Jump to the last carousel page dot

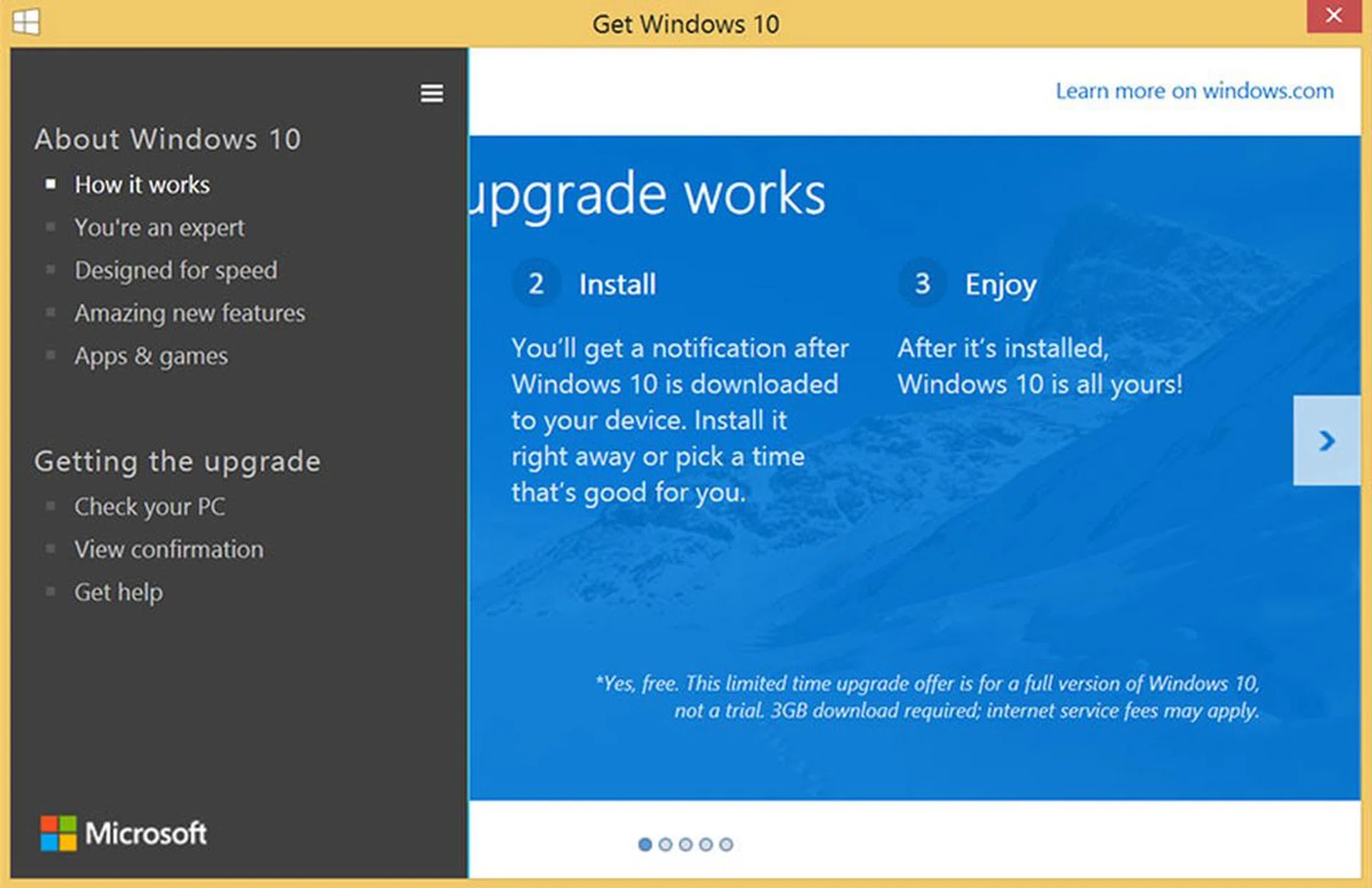click(726, 844)
